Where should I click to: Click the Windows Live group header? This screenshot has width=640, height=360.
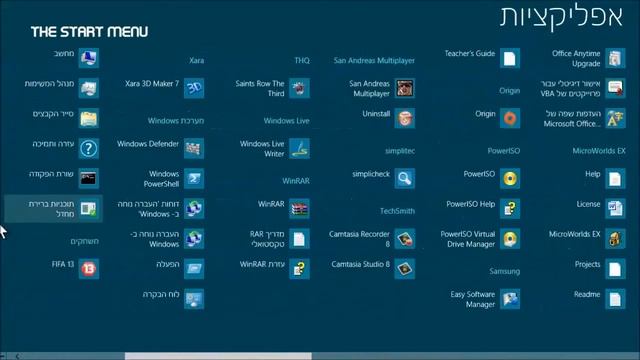point(286,121)
